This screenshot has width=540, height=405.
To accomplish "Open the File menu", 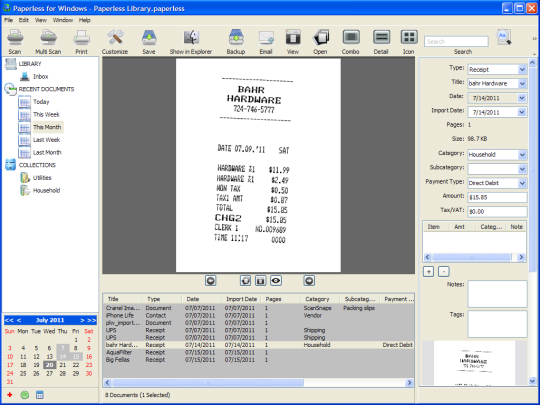I will pos(8,20).
